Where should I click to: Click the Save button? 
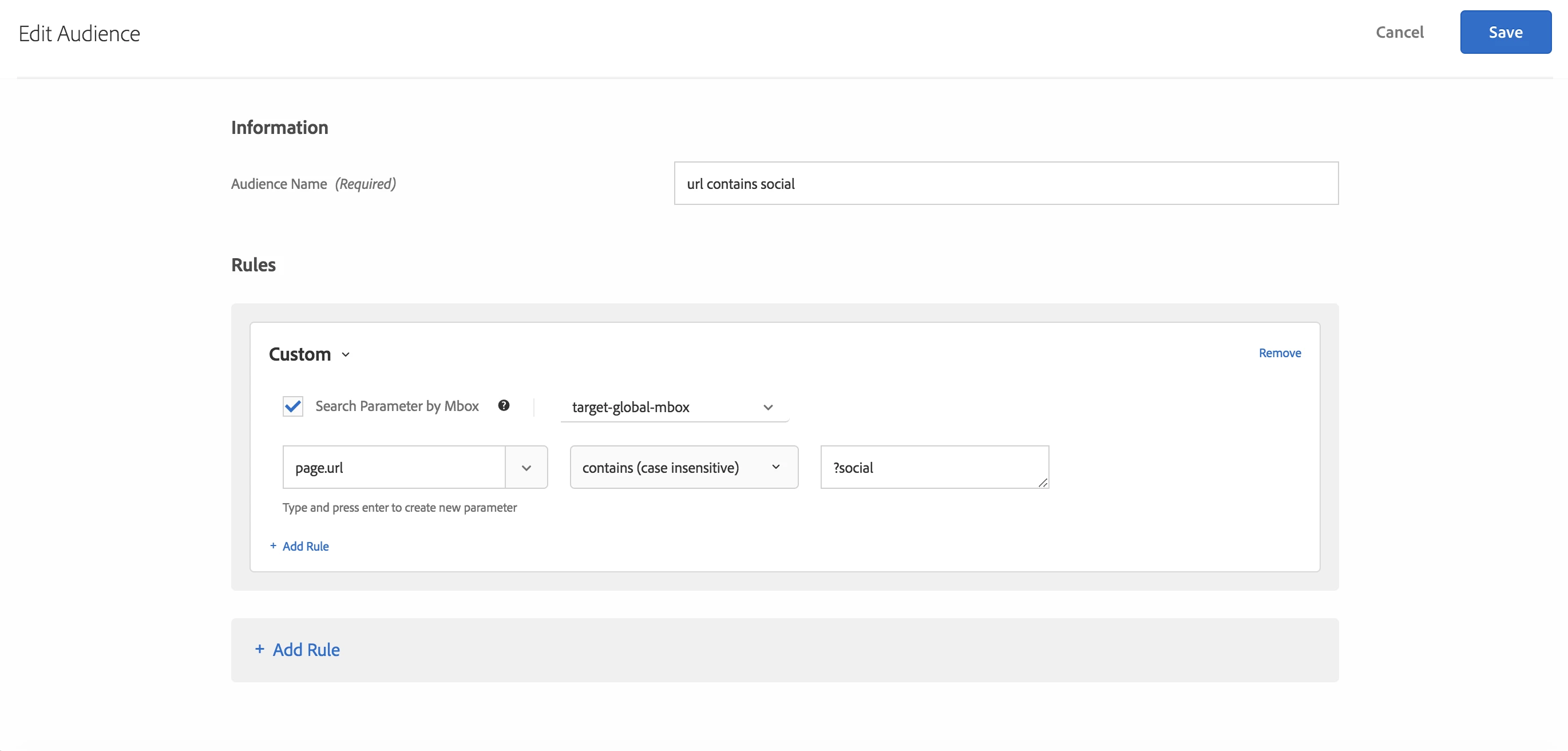click(x=1504, y=32)
